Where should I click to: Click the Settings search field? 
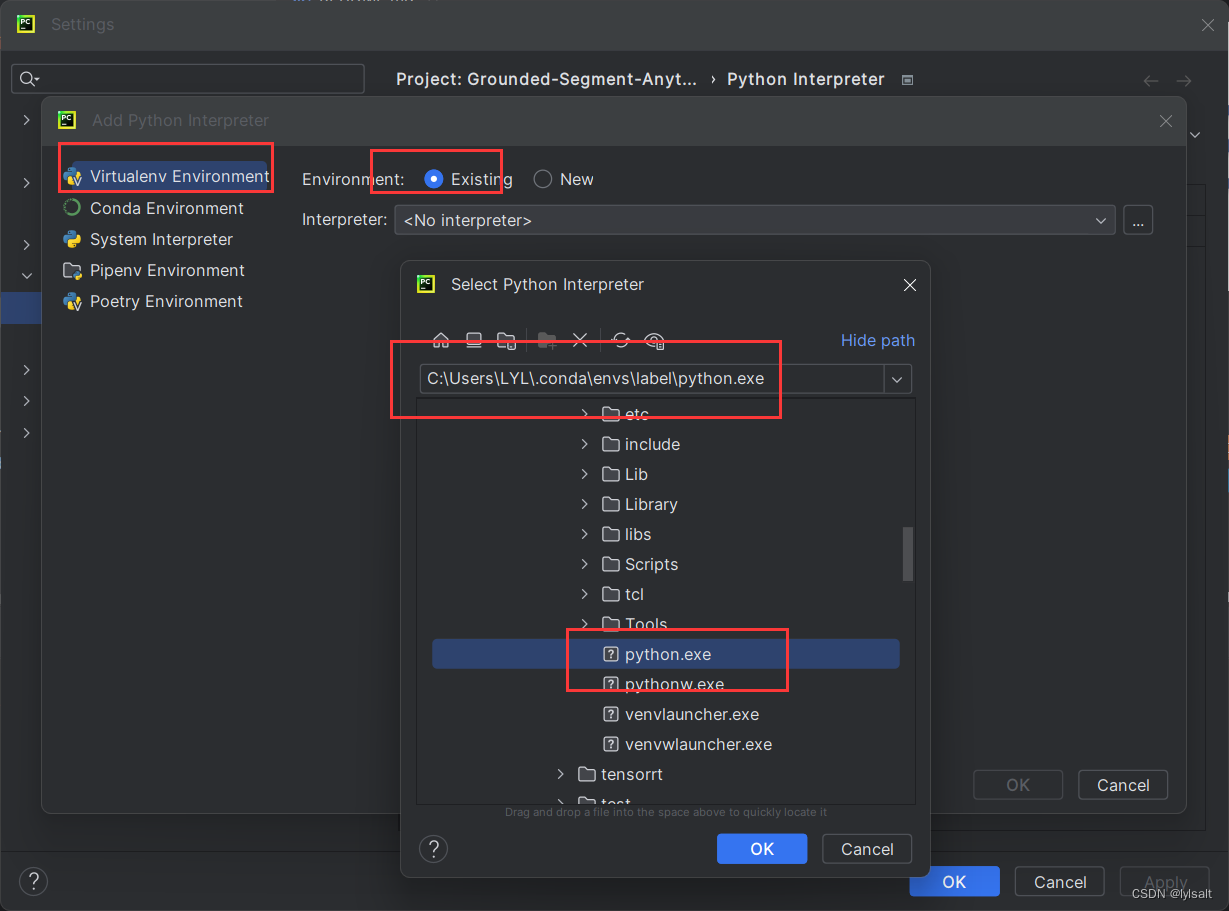[x=188, y=79]
